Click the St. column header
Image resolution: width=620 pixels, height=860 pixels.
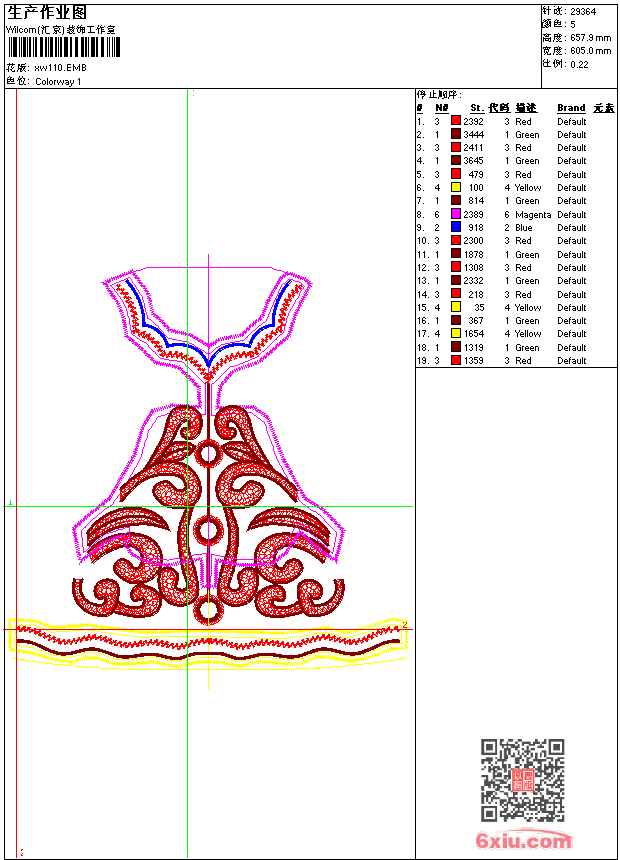pyautogui.click(x=477, y=108)
